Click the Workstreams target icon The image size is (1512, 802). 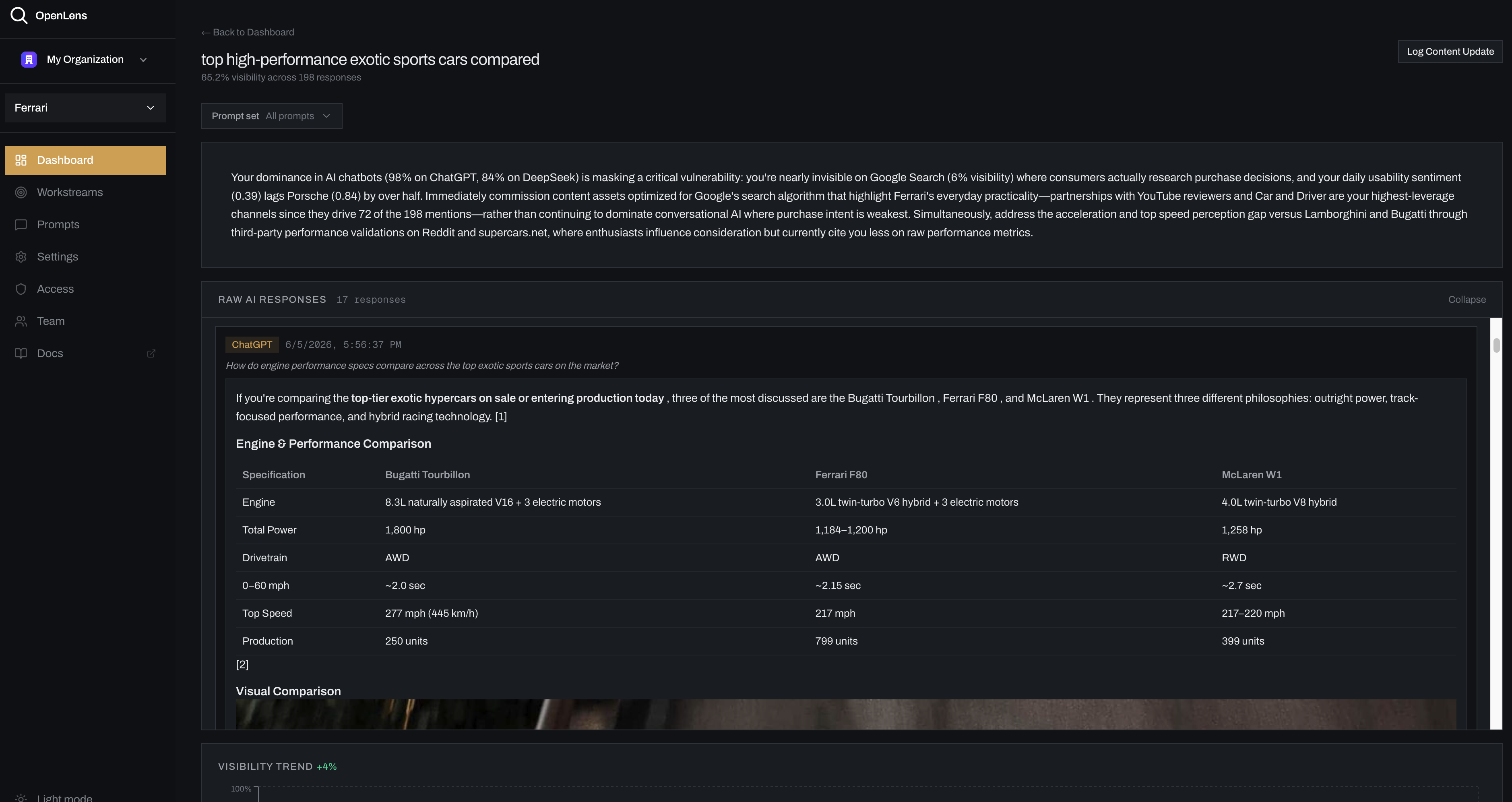[21, 192]
